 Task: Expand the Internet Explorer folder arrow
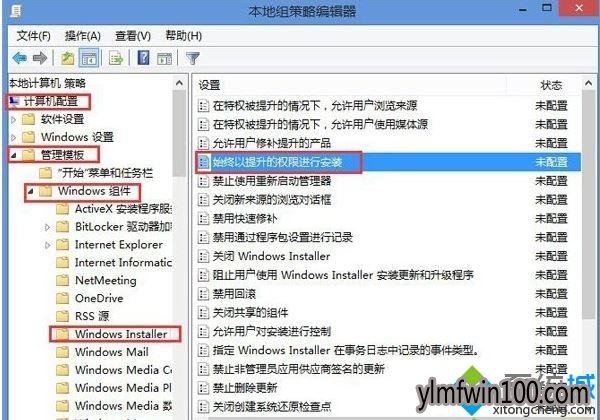coord(47,245)
